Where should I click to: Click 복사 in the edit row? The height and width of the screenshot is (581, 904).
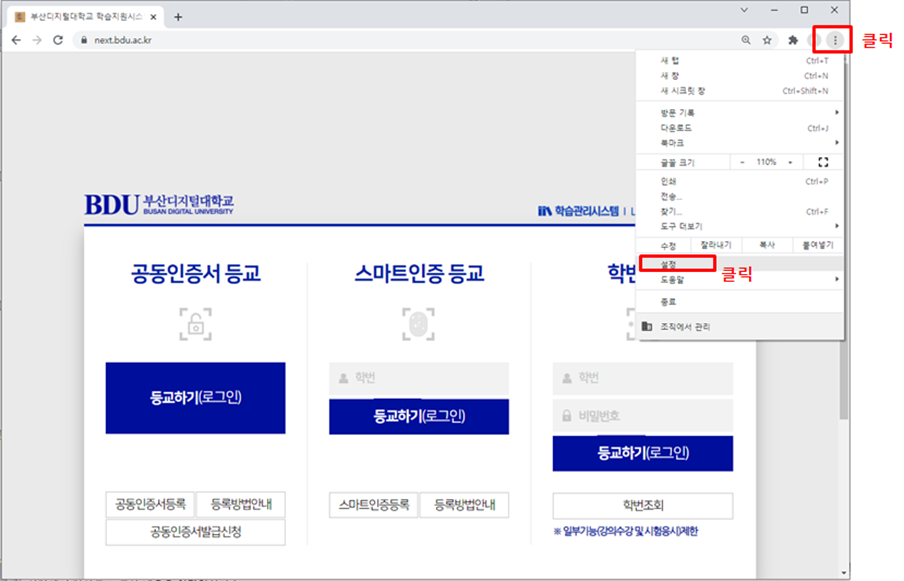coord(767,245)
